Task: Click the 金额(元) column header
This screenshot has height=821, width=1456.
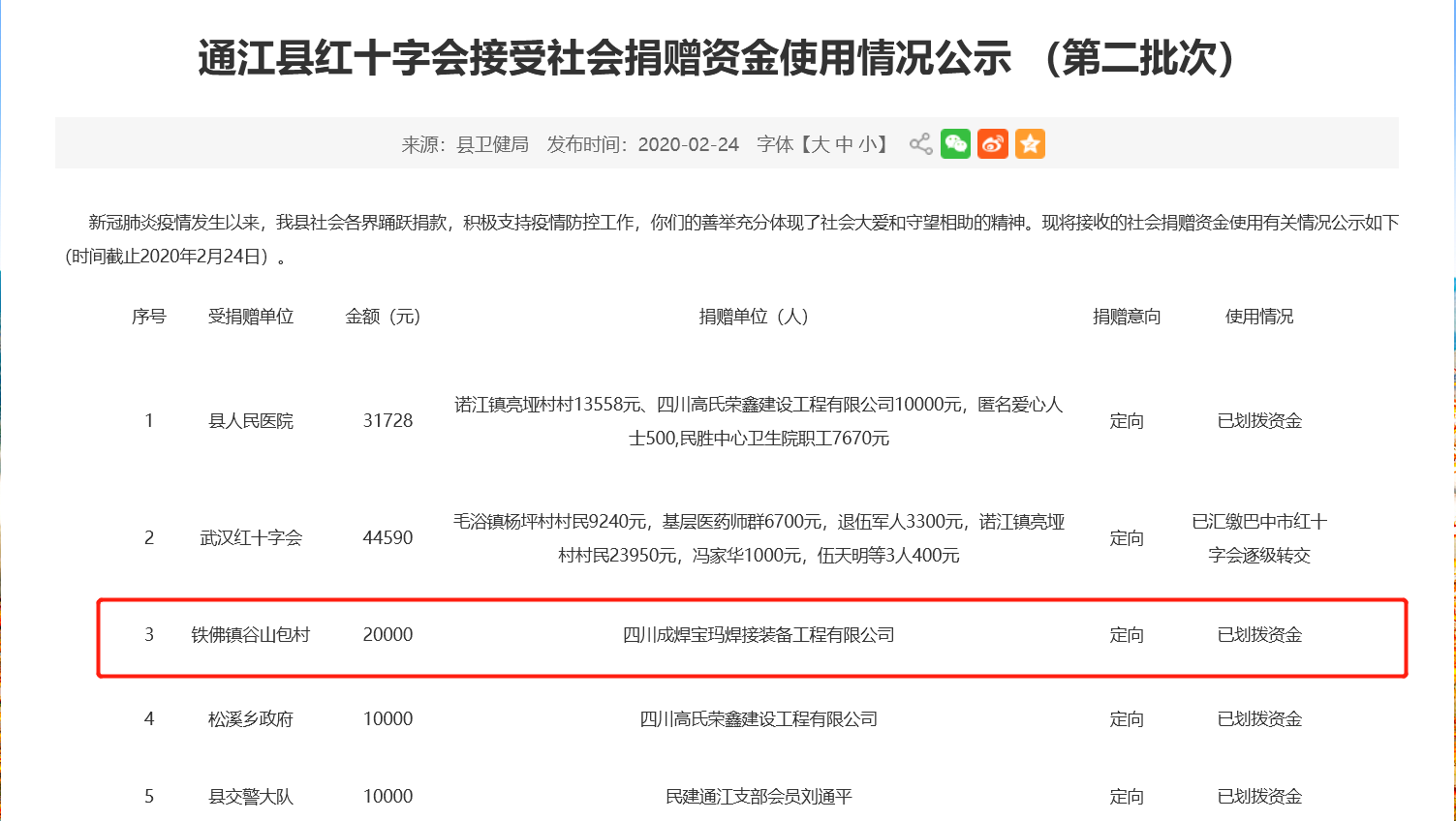Action: (384, 317)
